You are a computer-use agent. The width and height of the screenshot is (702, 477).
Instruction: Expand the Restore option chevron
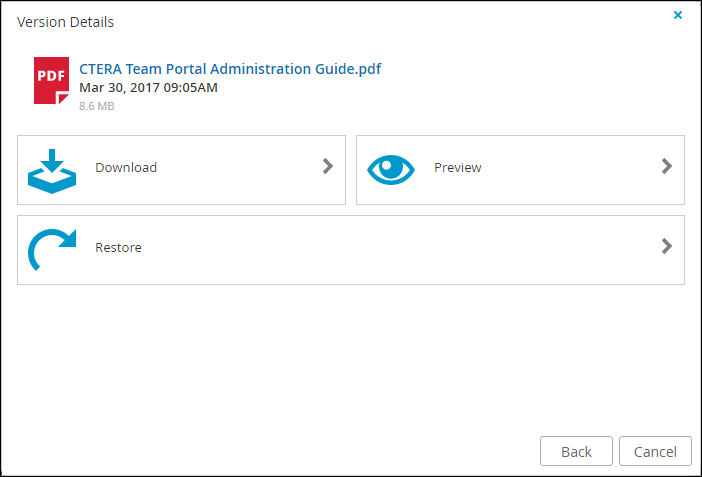[x=667, y=246]
